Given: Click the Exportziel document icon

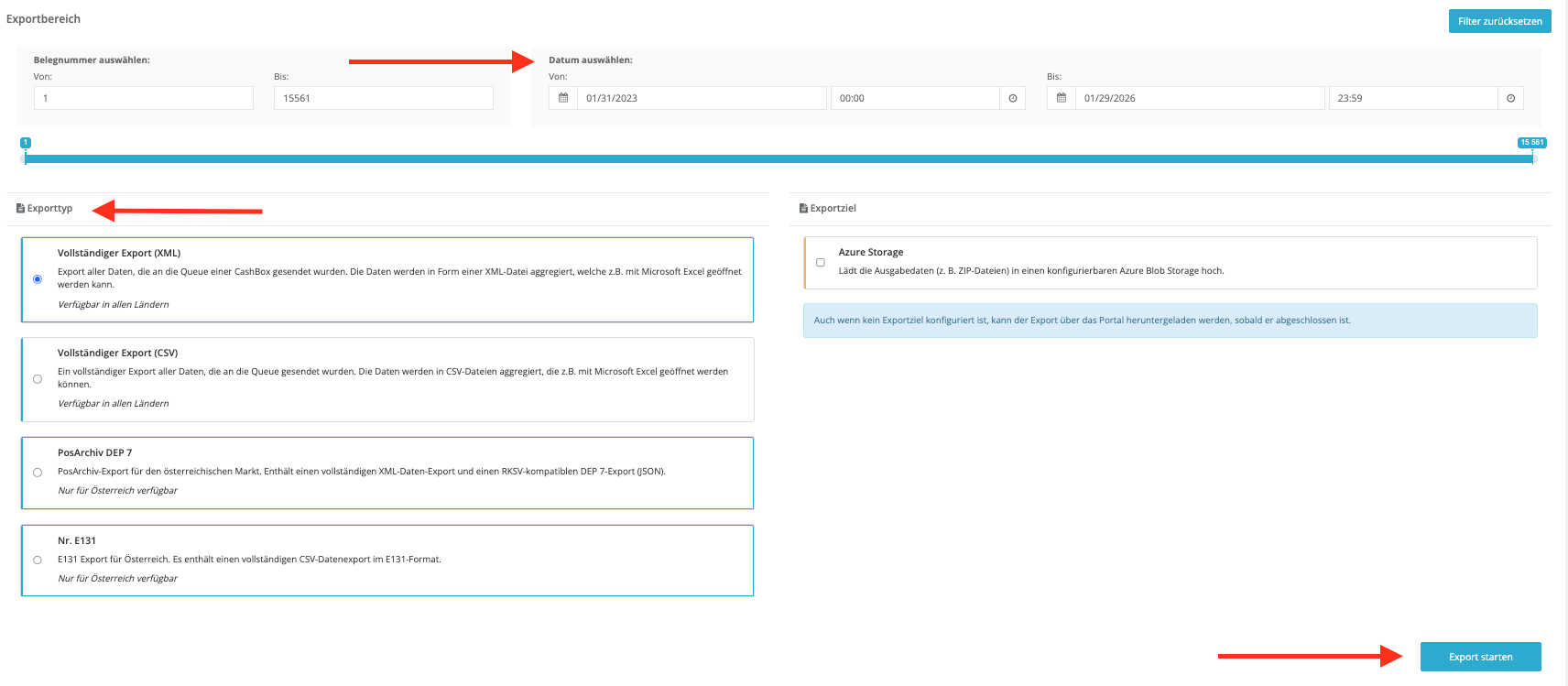Looking at the screenshot, I should (803, 209).
